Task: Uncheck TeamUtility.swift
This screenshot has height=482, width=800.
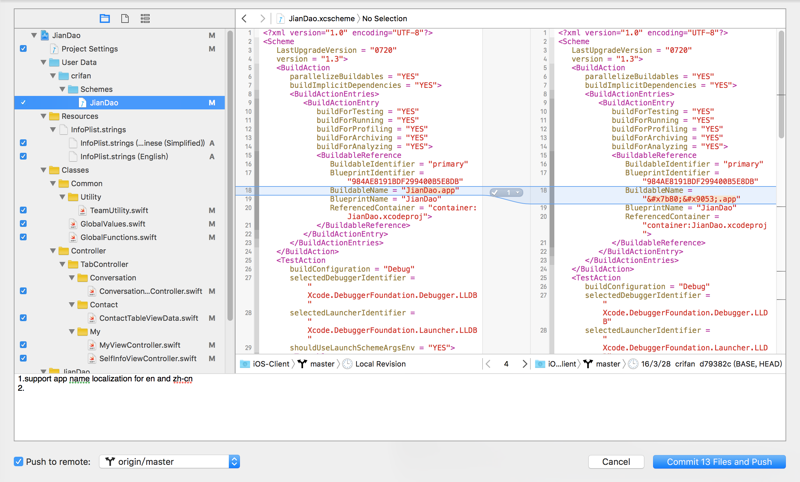Action: (x=23, y=210)
